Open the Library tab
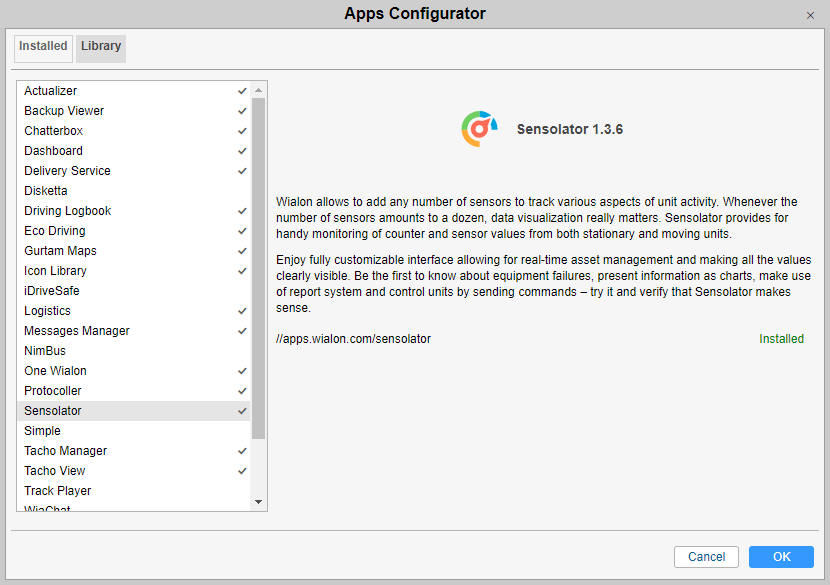The width and height of the screenshot is (830, 585). (x=101, y=46)
